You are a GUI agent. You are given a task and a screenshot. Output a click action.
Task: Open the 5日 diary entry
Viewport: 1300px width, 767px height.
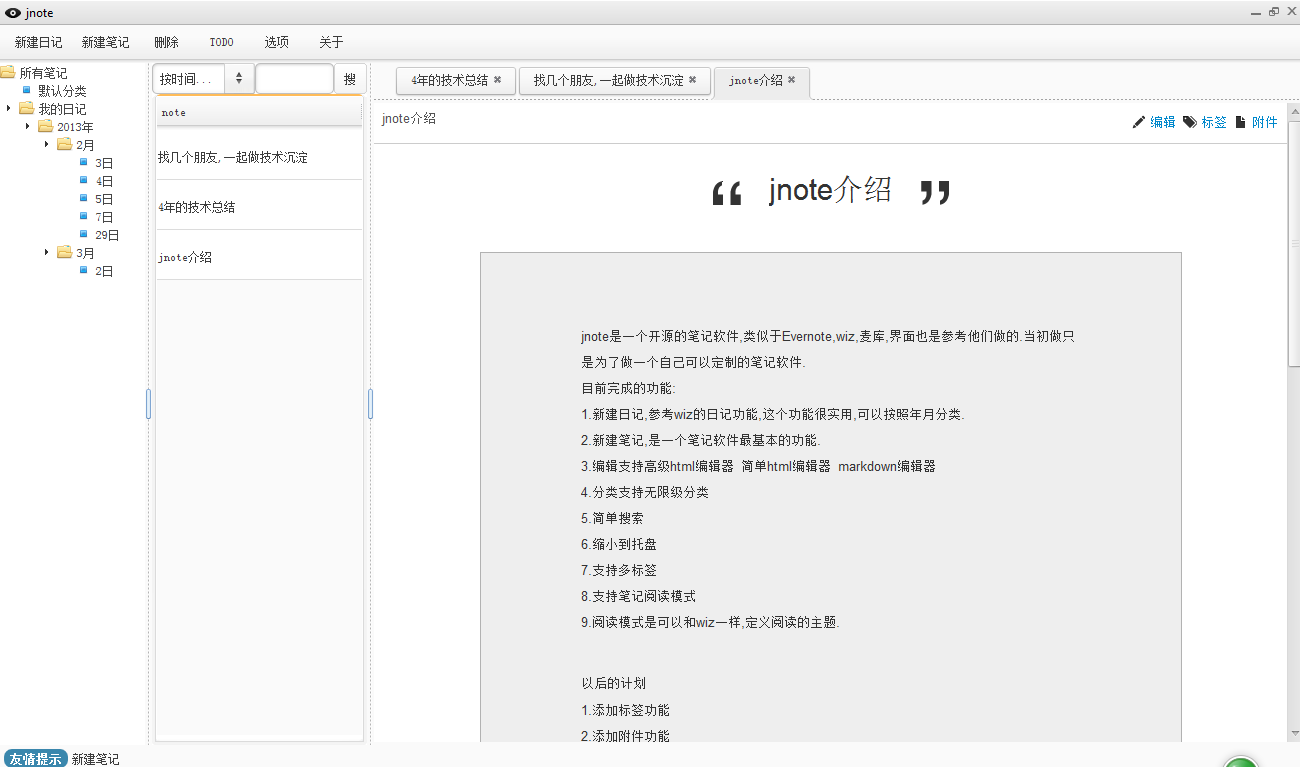click(x=104, y=199)
